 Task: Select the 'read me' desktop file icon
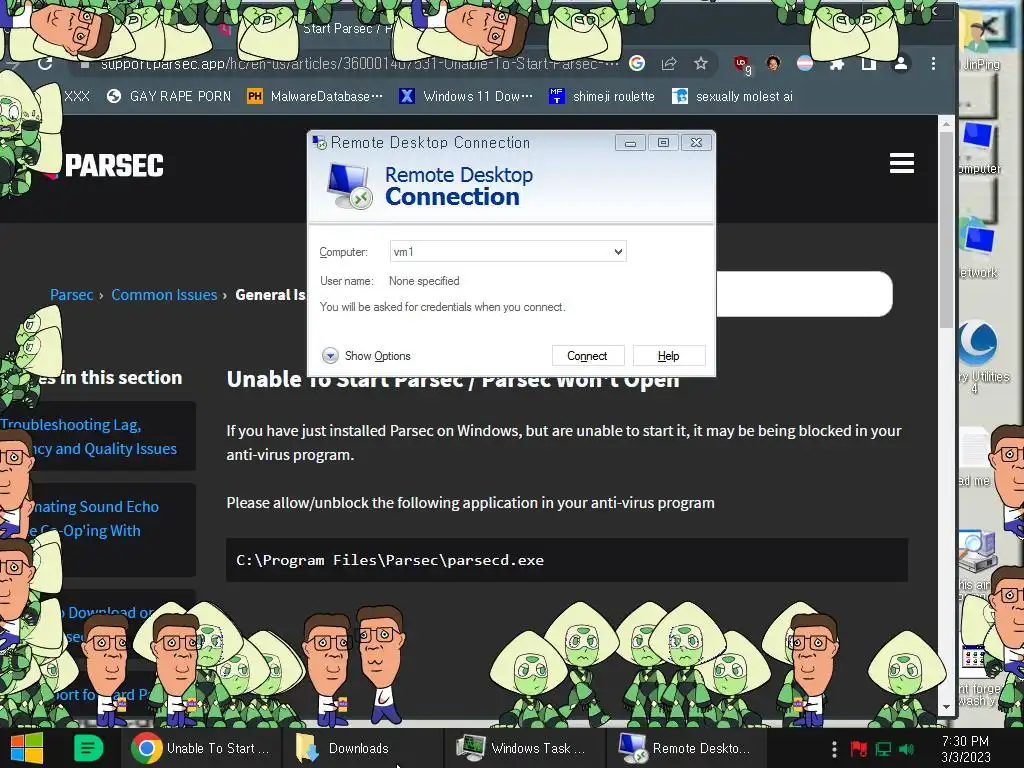[976, 457]
